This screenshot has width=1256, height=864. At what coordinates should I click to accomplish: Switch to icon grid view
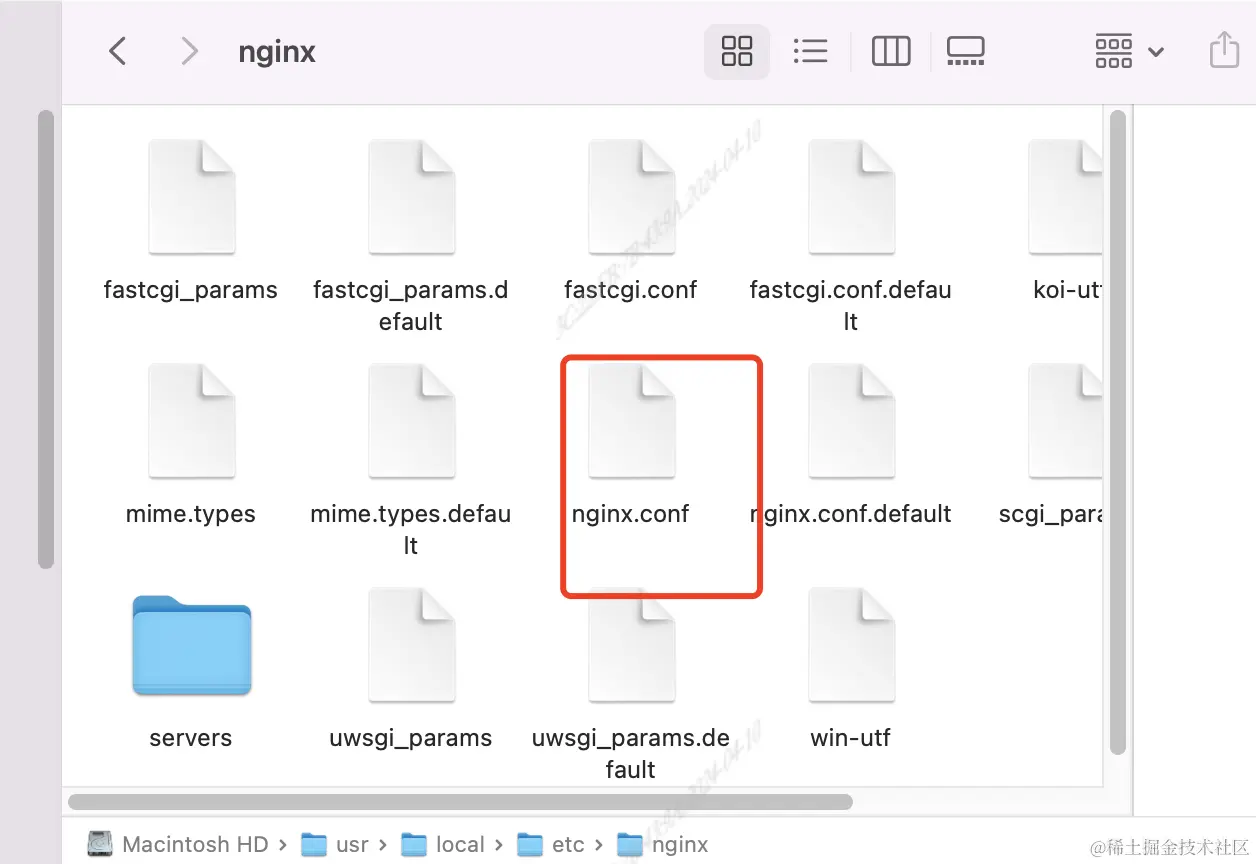click(737, 51)
